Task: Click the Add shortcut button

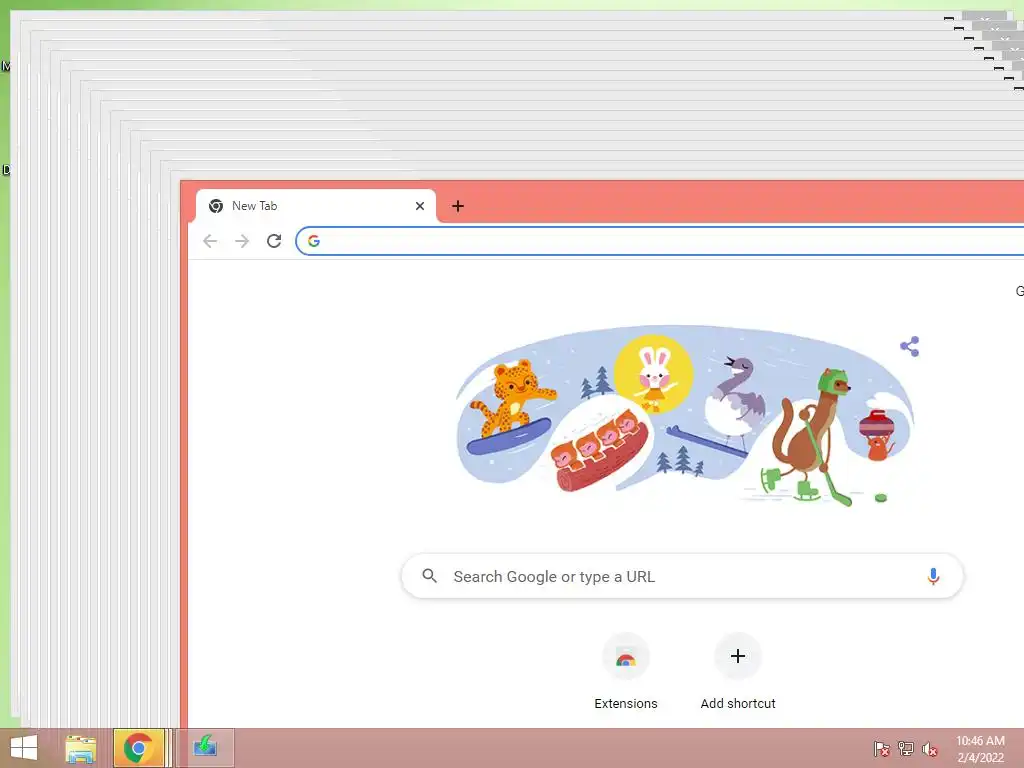Action: [x=738, y=671]
